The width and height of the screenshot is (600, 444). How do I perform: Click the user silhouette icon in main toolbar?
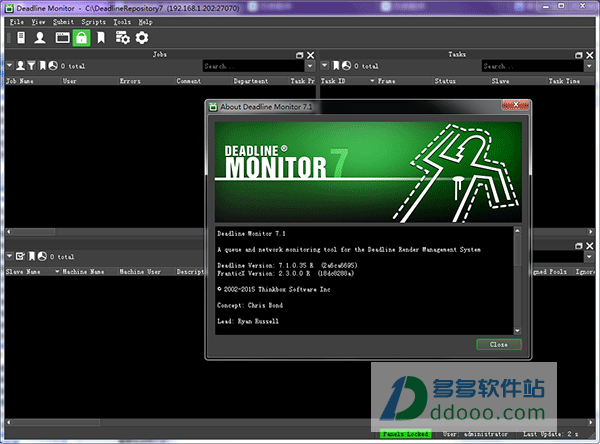[40, 38]
